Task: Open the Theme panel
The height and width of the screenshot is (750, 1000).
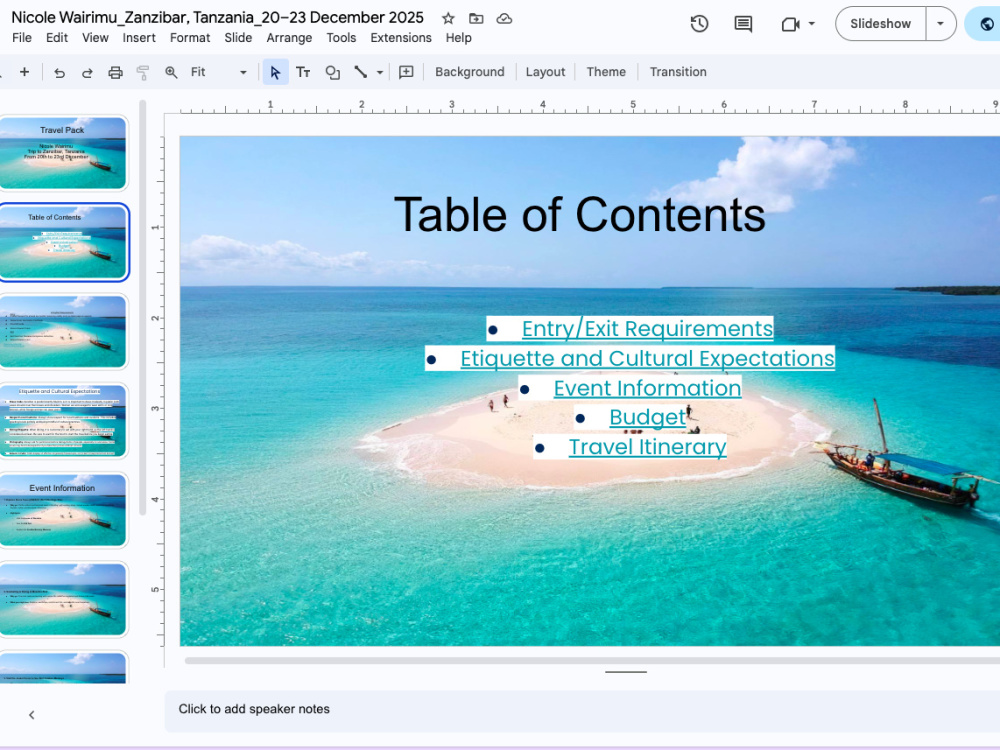Action: (x=606, y=72)
